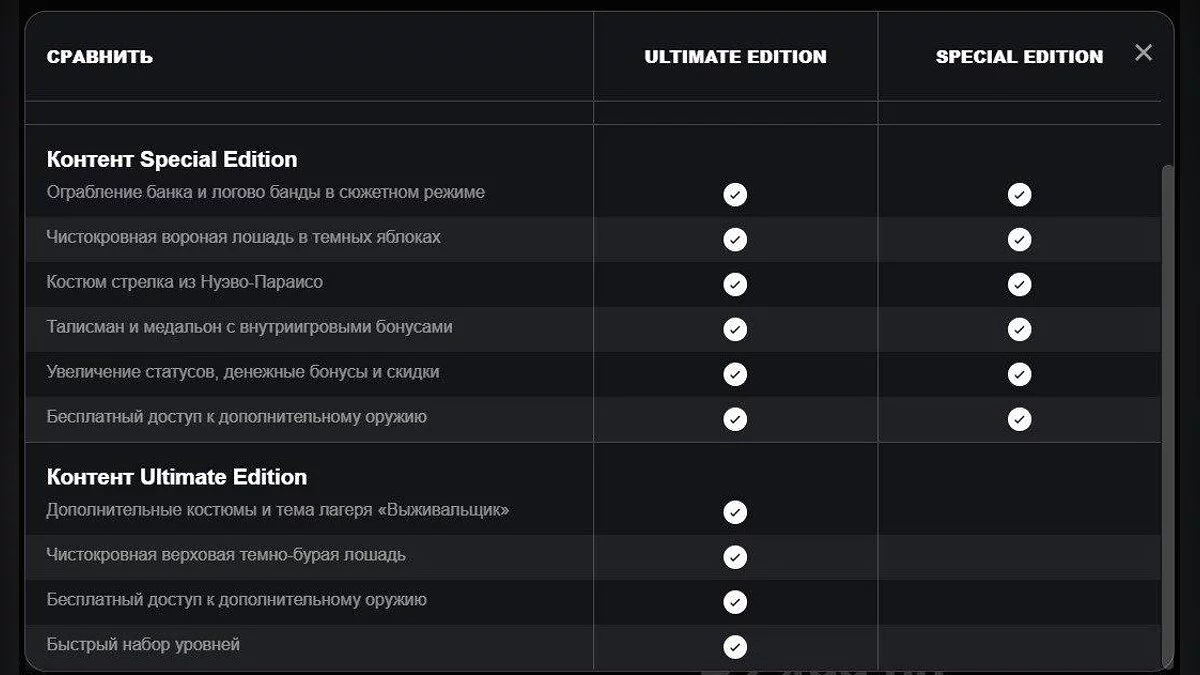
Task: Click Special checkmark under Special Edition's дополнительному оружию row
Action: pos(1019,419)
